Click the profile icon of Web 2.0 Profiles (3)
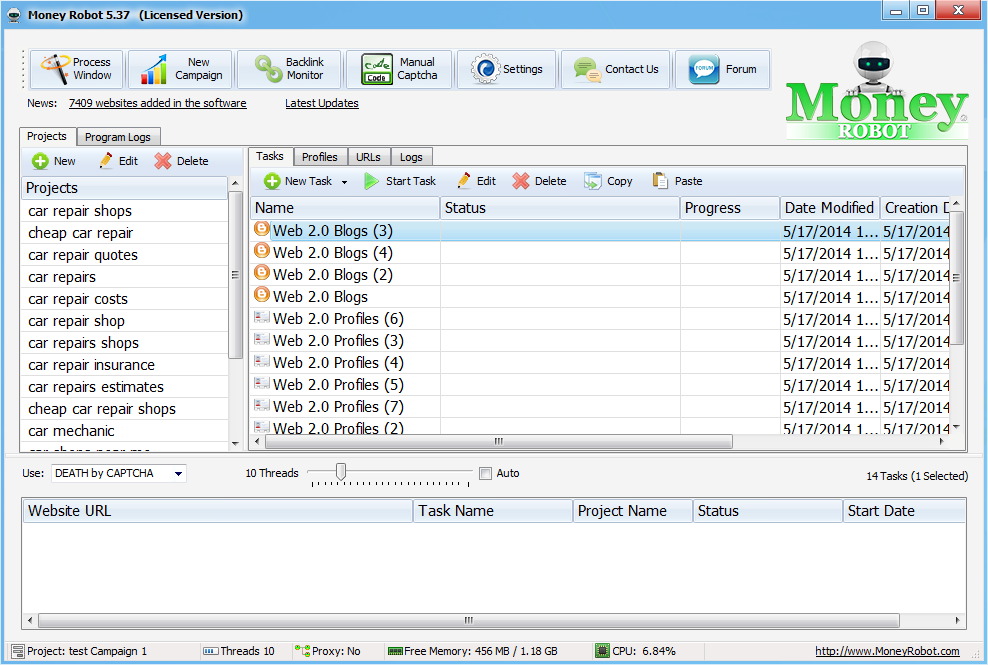Image resolution: width=988 pixels, height=665 pixels. tap(261, 340)
